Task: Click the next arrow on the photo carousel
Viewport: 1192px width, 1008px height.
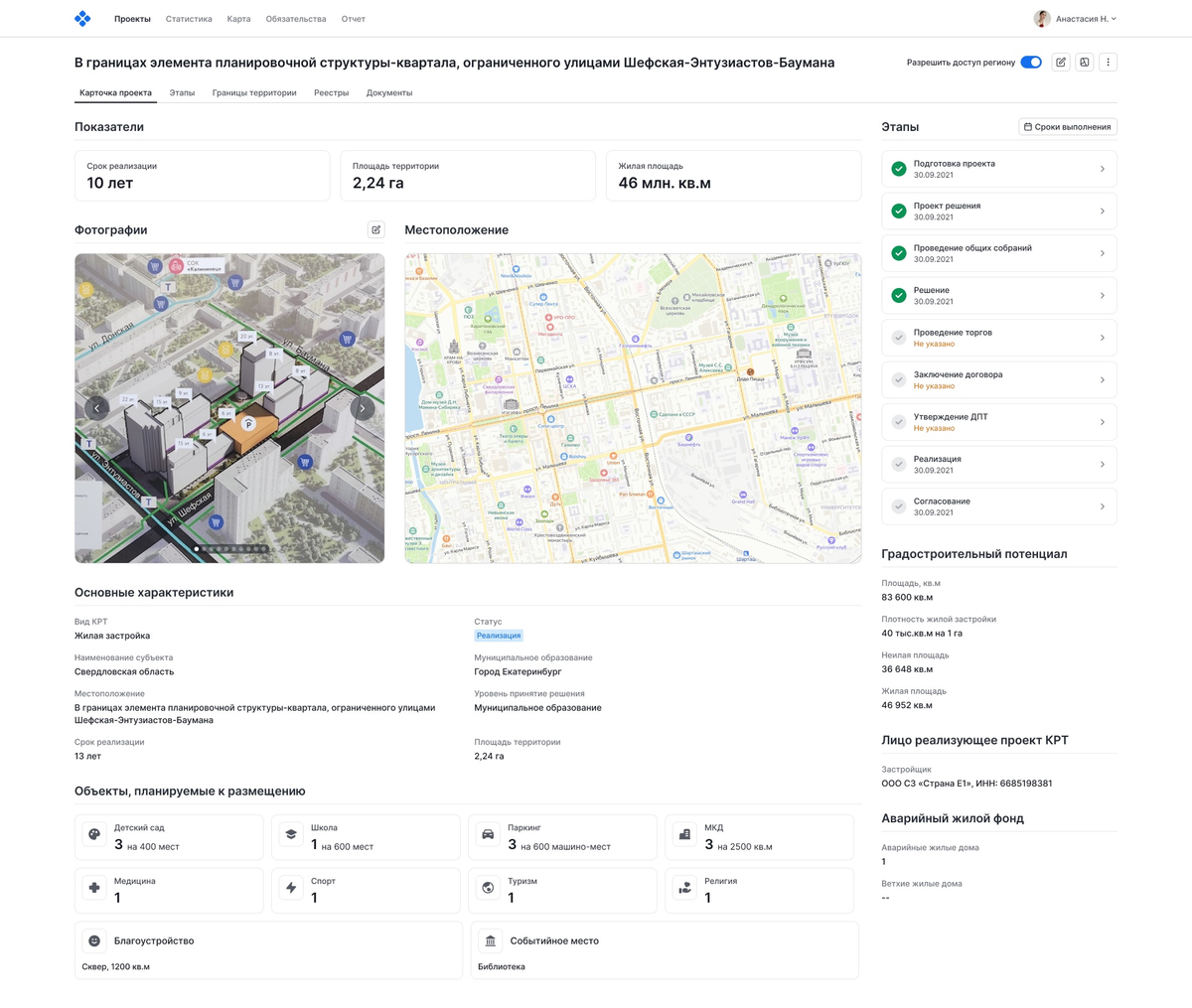Action: (362, 407)
